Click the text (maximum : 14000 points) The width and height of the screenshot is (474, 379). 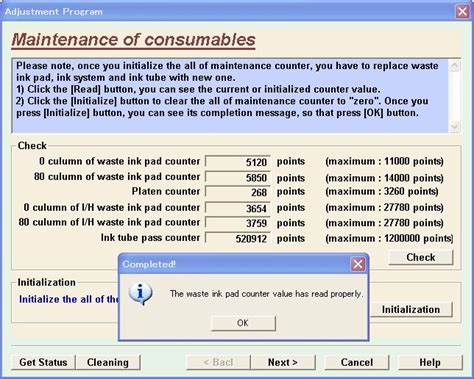[384, 178]
